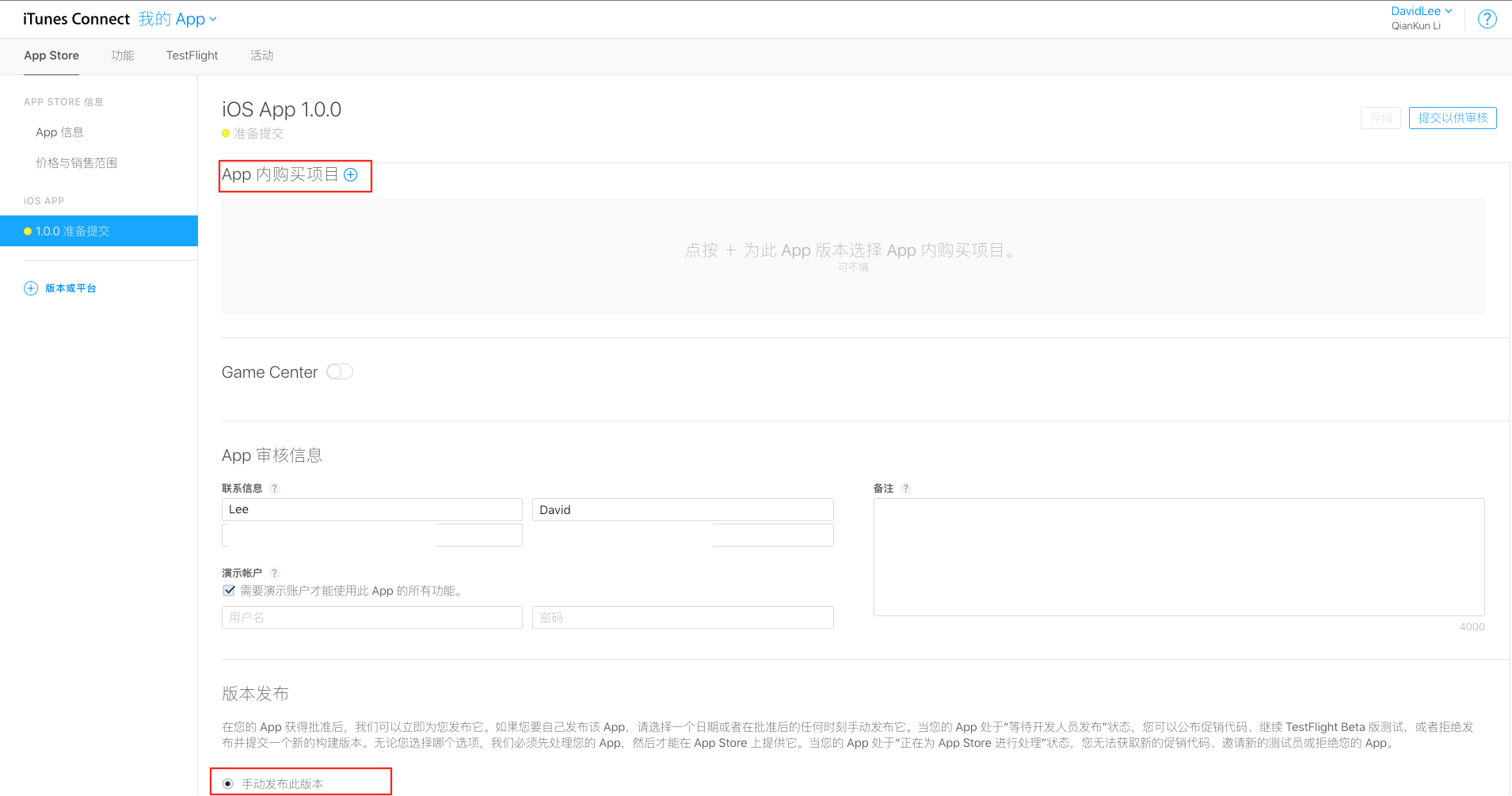Click the 存储 save button

click(x=1381, y=118)
